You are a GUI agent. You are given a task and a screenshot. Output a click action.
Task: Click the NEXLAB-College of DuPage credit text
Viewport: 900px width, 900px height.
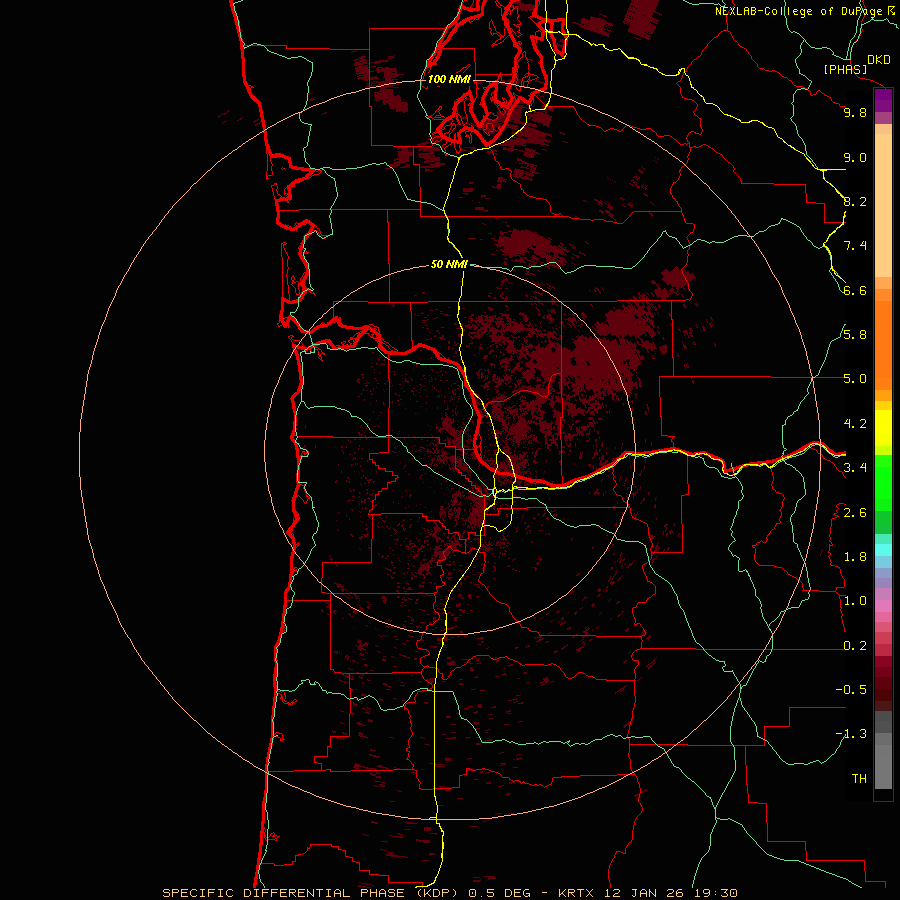pos(798,11)
